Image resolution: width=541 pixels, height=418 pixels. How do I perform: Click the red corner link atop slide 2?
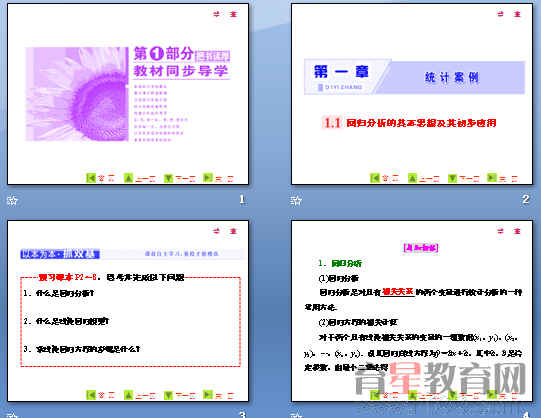click(509, 14)
